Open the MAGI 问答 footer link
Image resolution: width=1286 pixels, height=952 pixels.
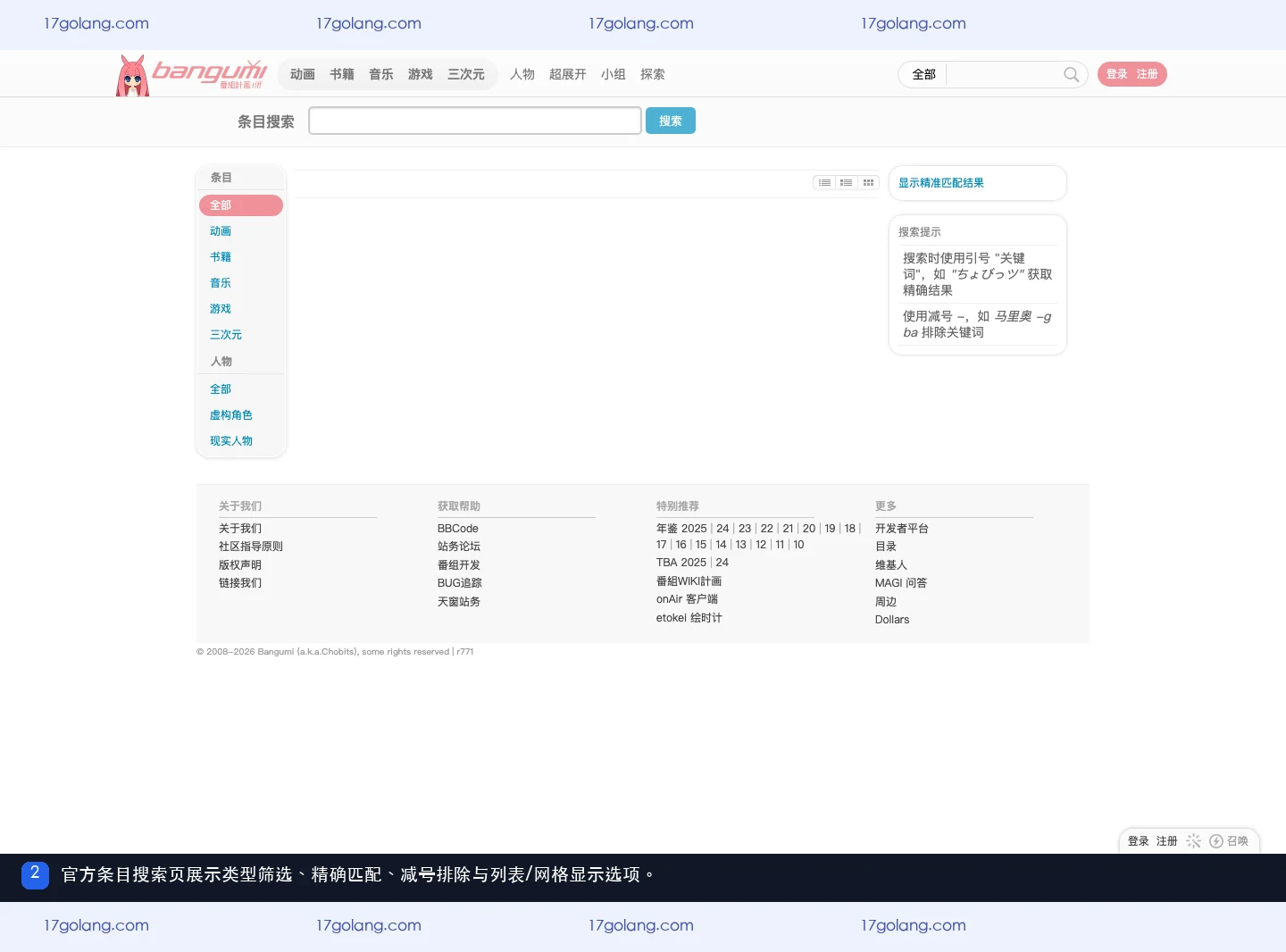click(901, 583)
